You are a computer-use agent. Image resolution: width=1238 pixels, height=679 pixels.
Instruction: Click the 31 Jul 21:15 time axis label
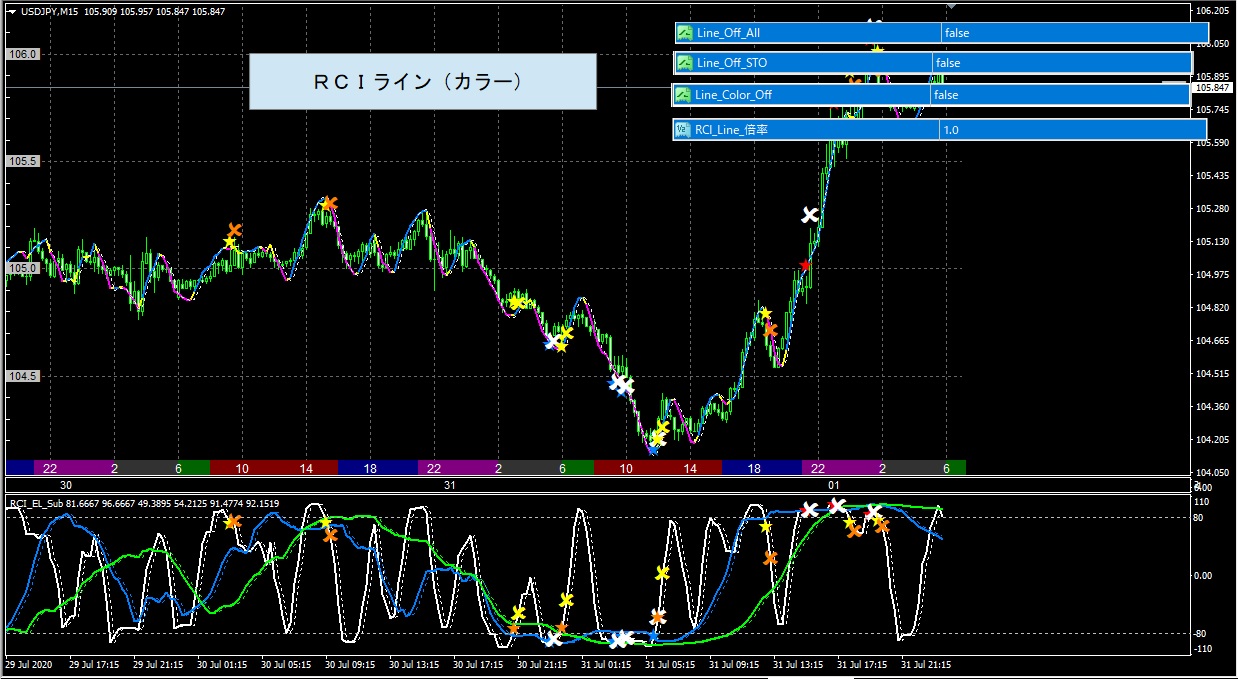(x=924, y=663)
